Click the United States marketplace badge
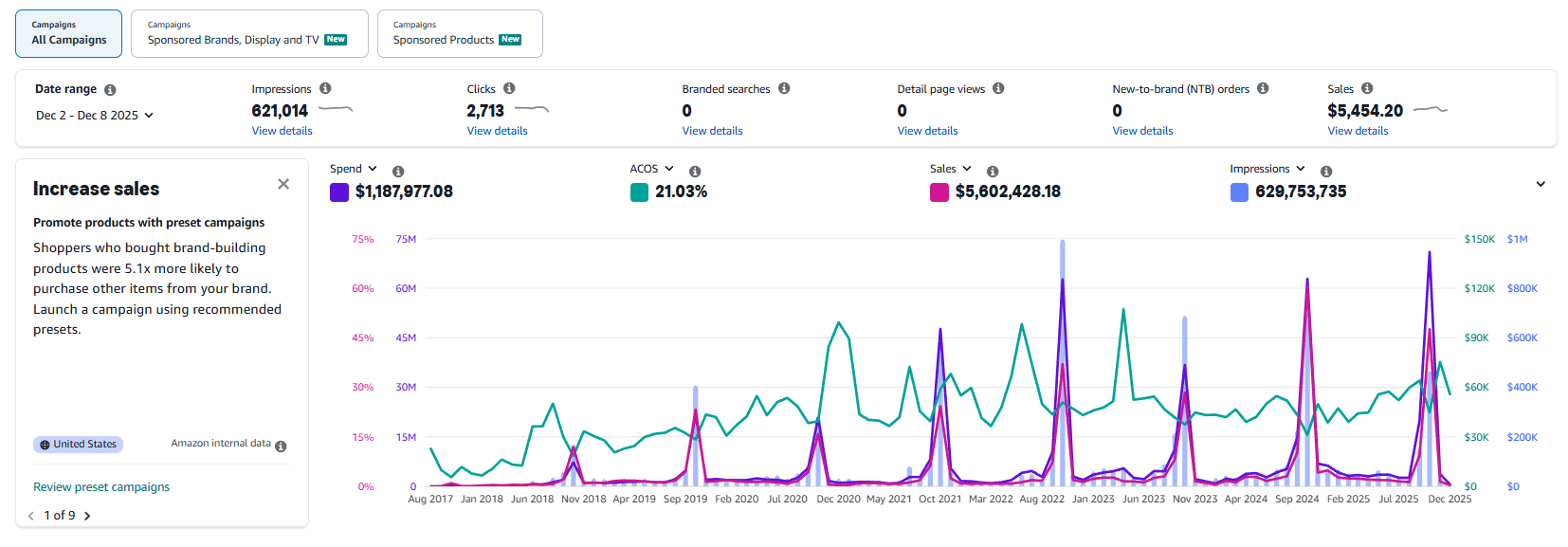The image size is (1568, 547). 78,445
